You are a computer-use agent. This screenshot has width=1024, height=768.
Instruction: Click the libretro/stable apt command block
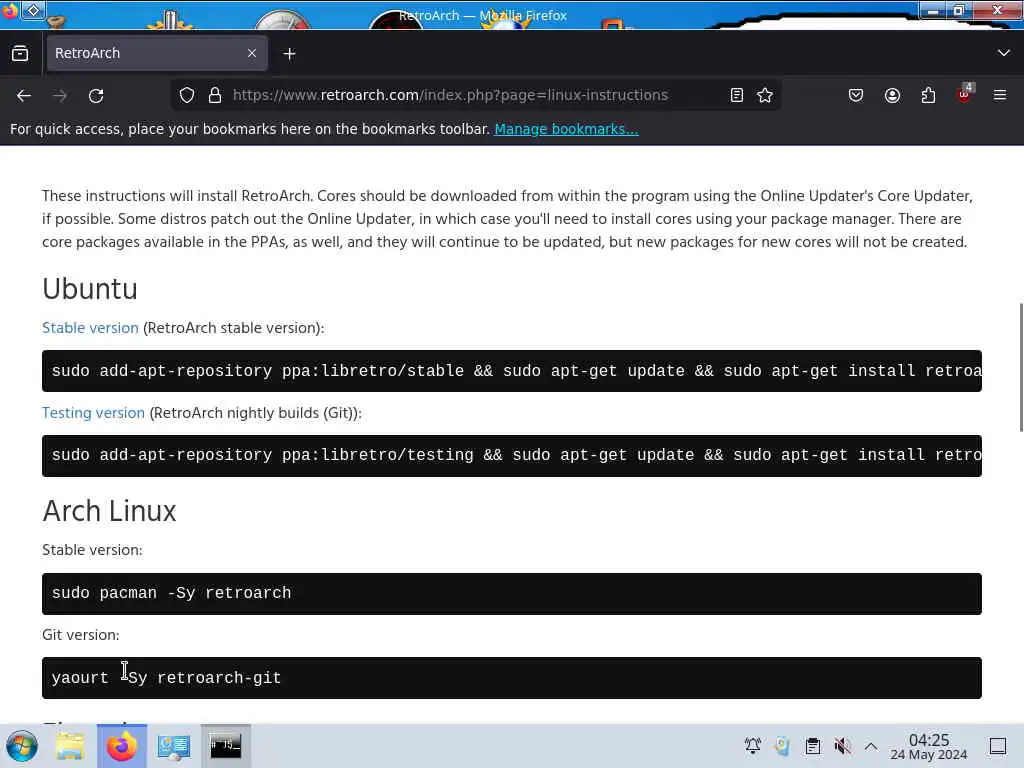512,371
